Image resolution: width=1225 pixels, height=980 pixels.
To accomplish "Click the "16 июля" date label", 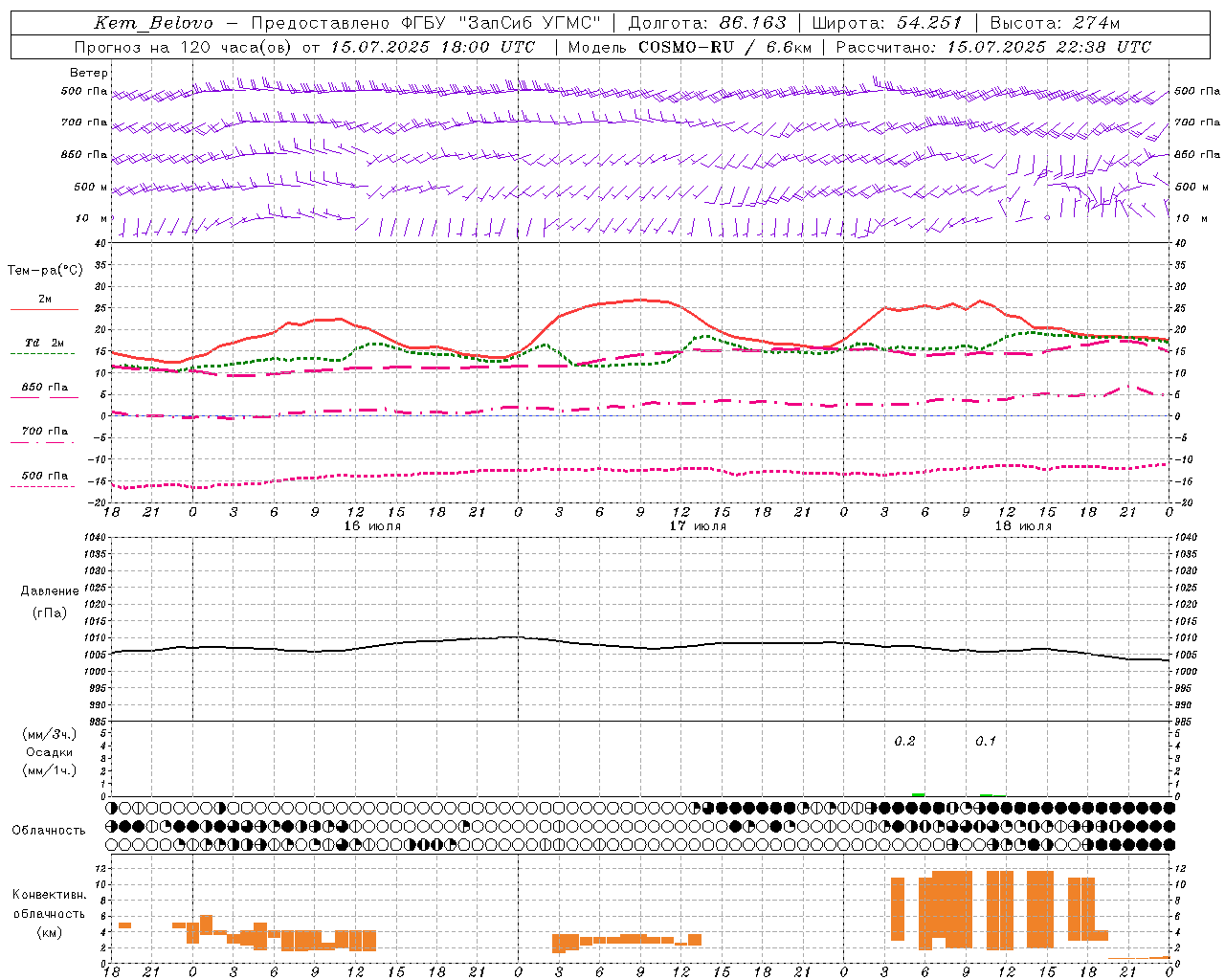I will (x=372, y=526).
